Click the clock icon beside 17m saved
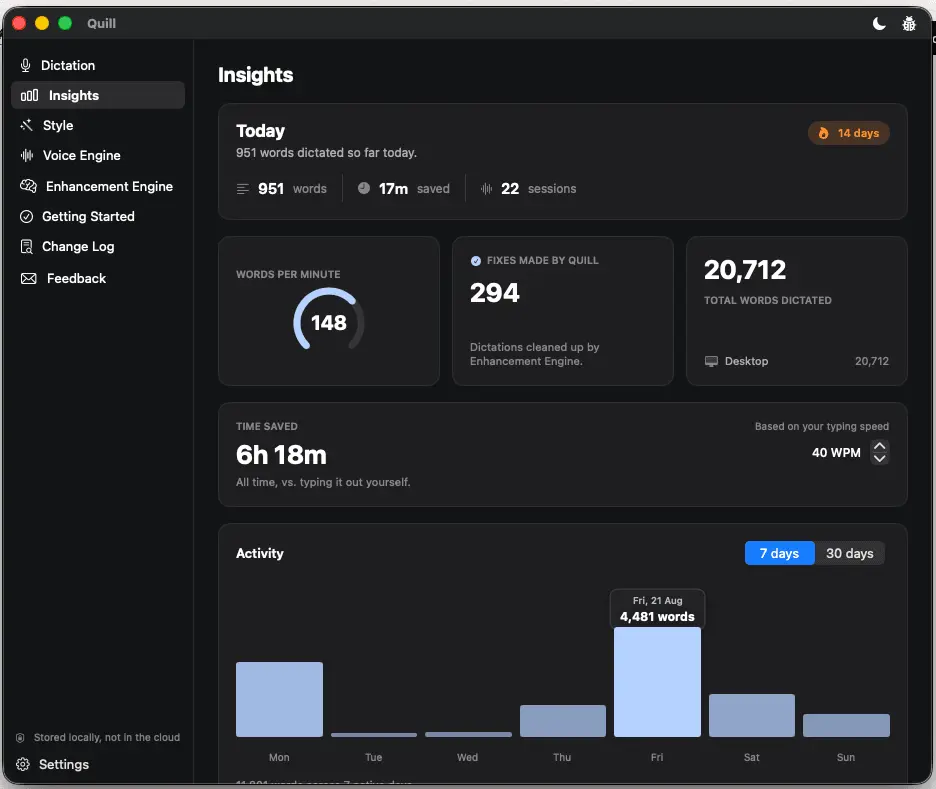 tap(364, 189)
